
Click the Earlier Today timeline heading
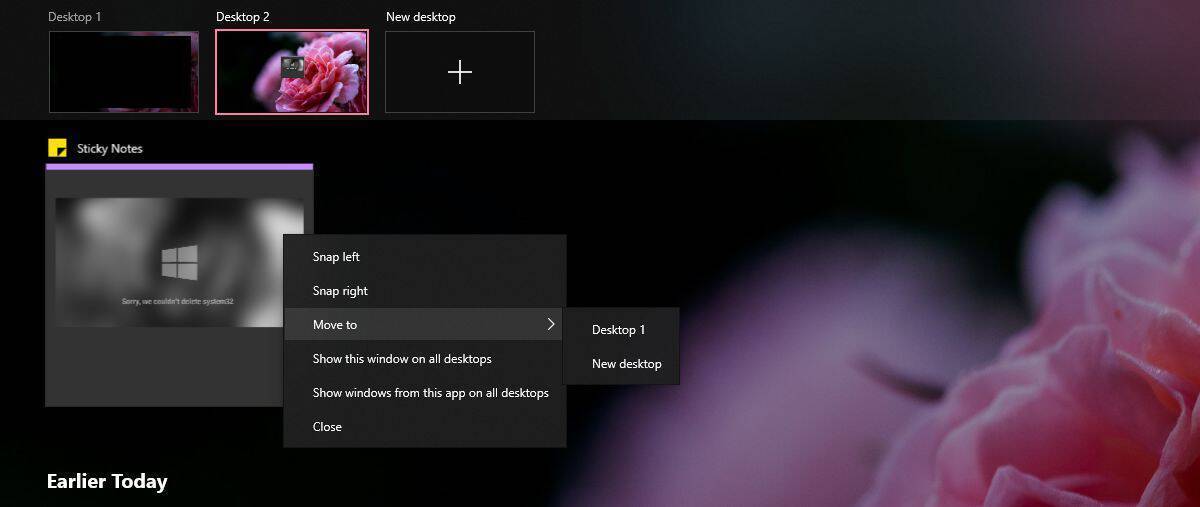click(107, 482)
